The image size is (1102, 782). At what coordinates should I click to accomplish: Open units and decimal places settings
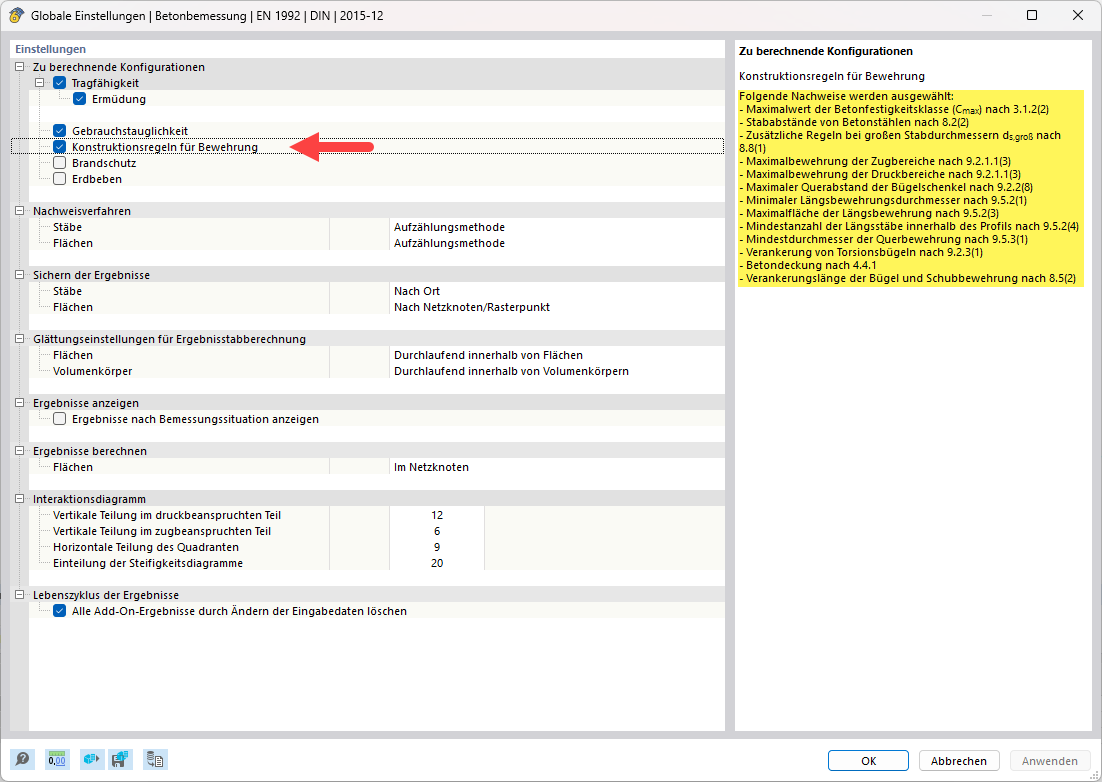[x=57, y=760]
